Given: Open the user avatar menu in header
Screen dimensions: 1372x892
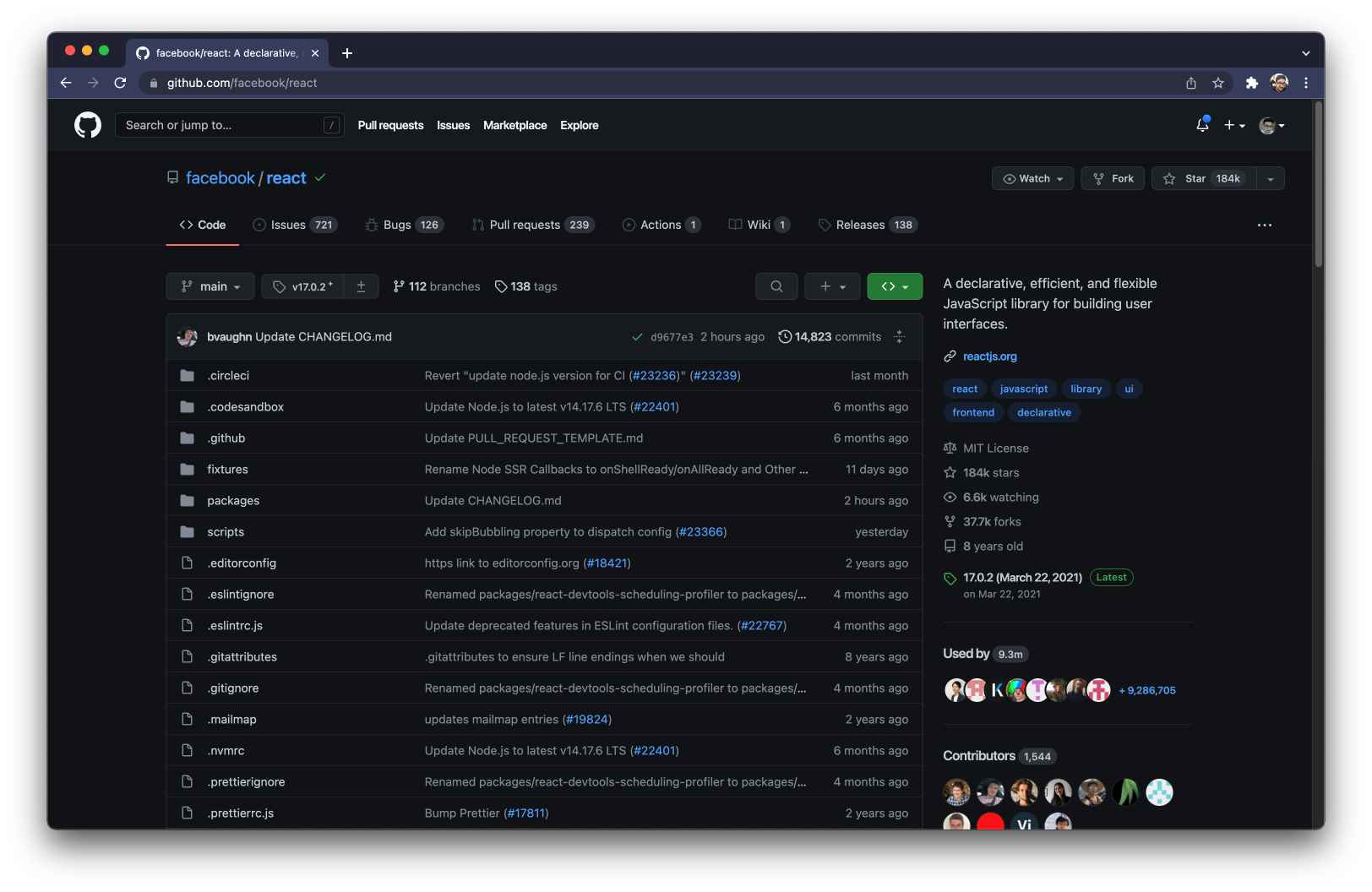Looking at the screenshot, I should click(x=1271, y=125).
